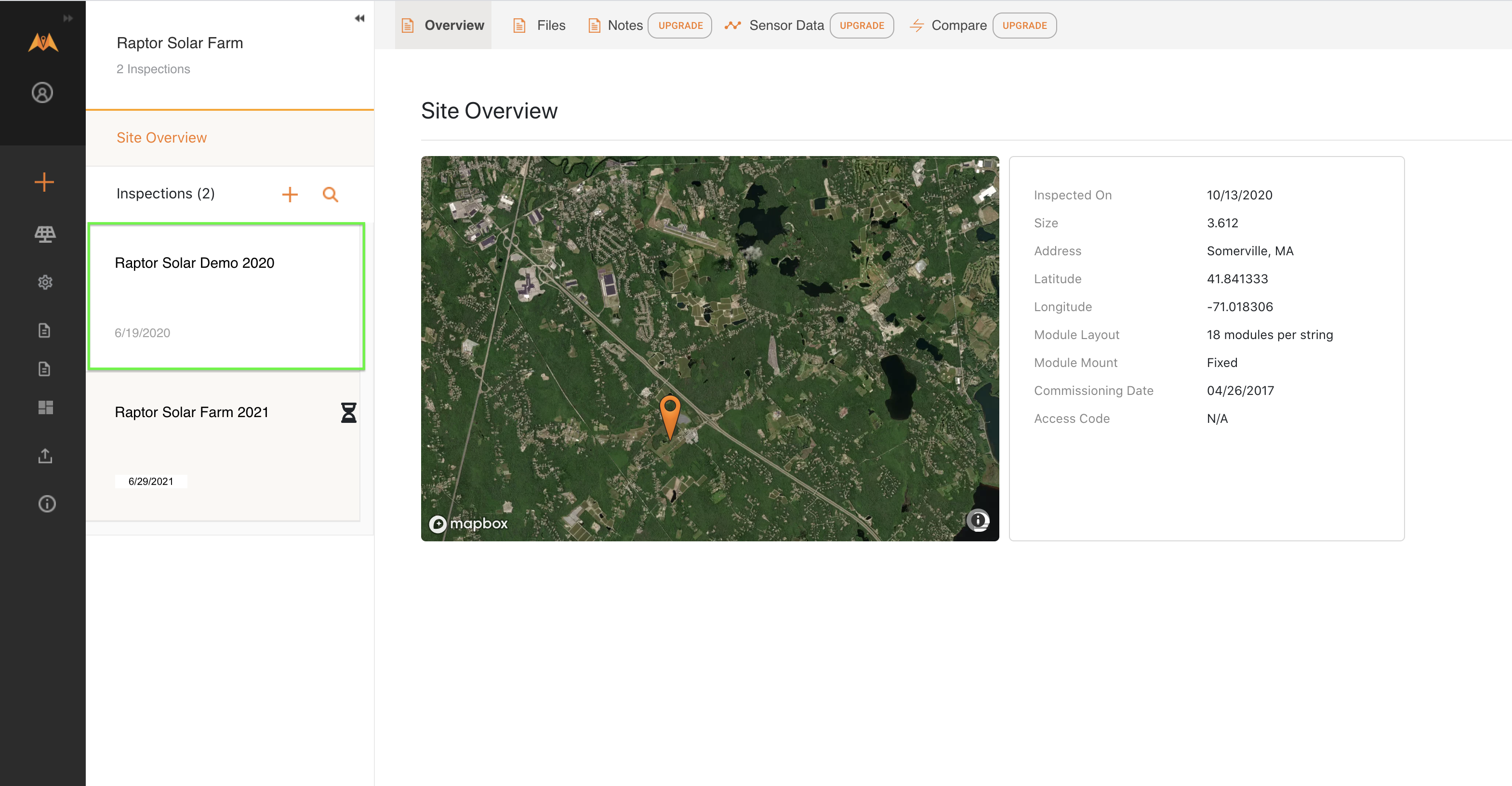Click the Upgrade button next to Notes
The height and width of the screenshot is (786, 1512).
click(680, 25)
